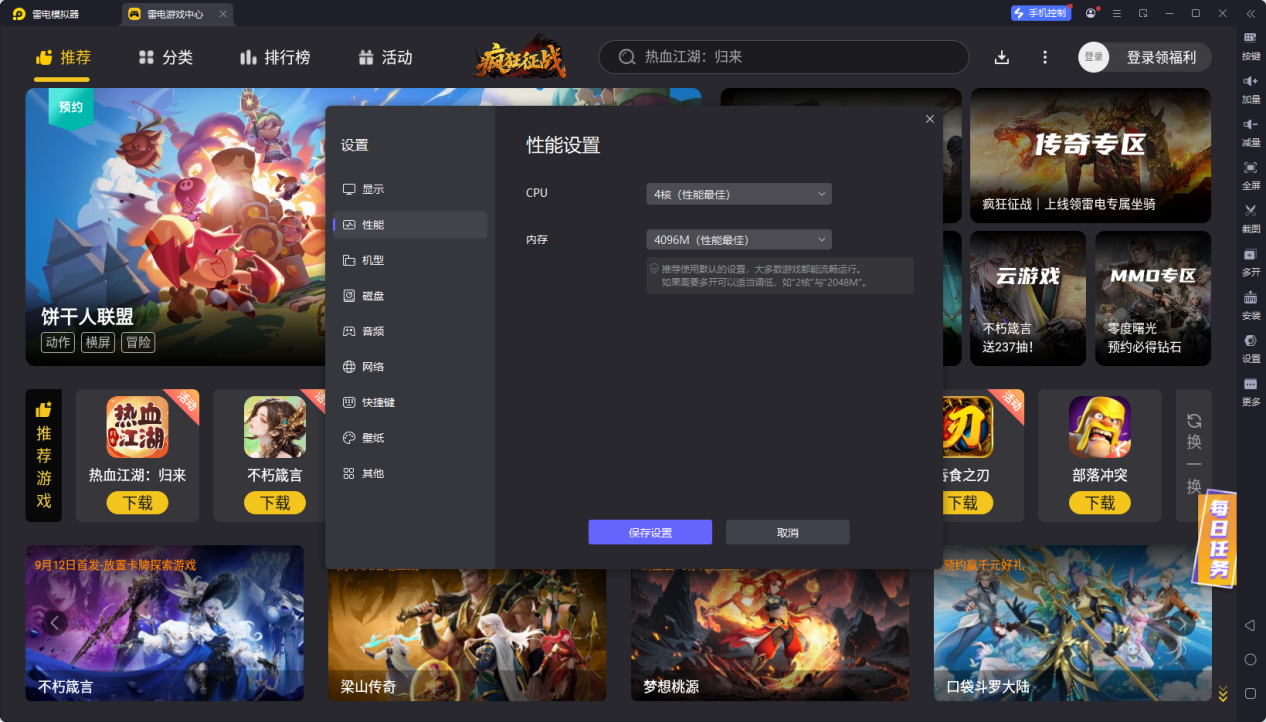Download 部落冲突 with 下载 button

click(x=1100, y=503)
